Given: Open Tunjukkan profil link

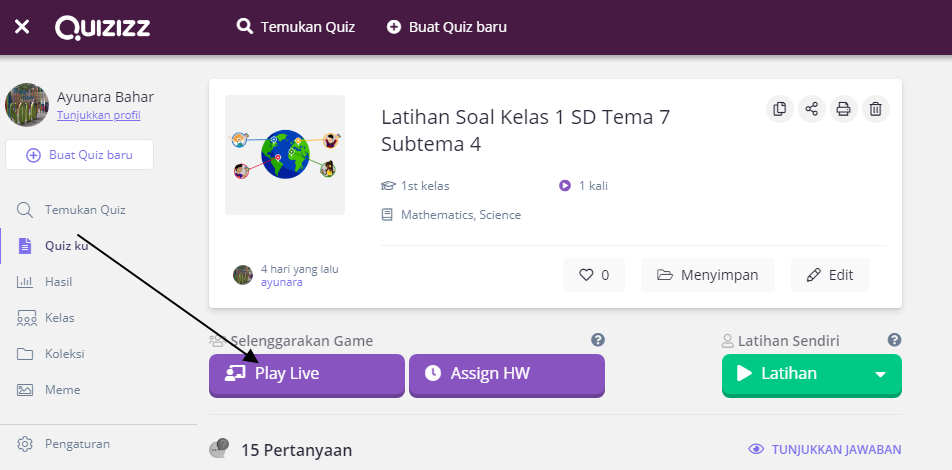Looking at the screenshot, I should point(99,115).
